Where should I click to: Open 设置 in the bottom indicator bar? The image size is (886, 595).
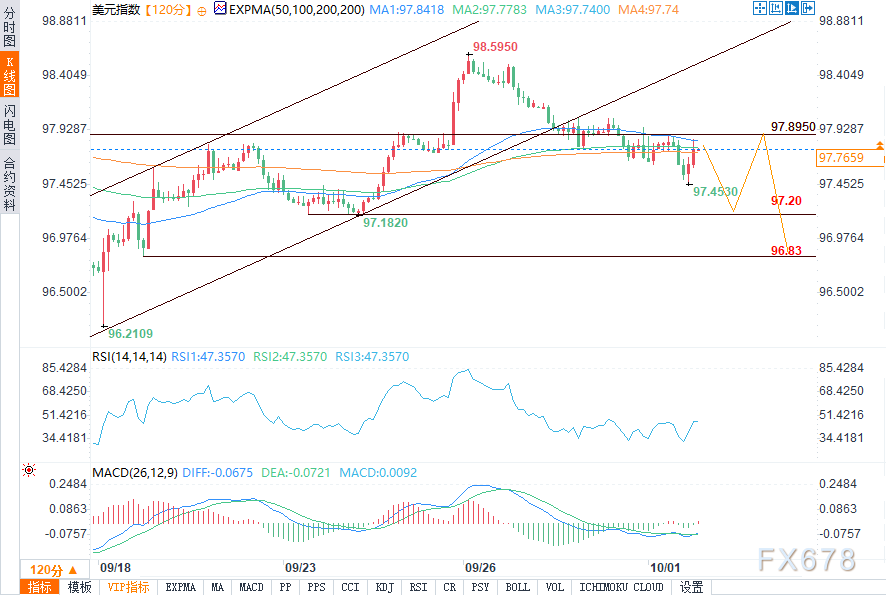tap(691, 587)
